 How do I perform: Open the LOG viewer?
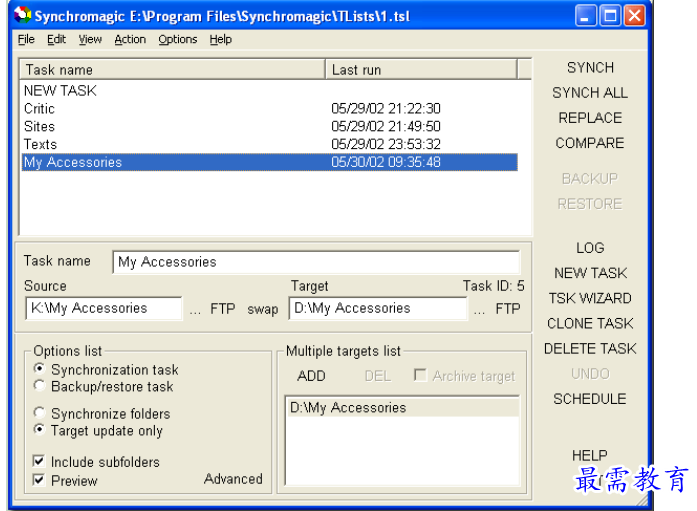[x=590, y=248]
